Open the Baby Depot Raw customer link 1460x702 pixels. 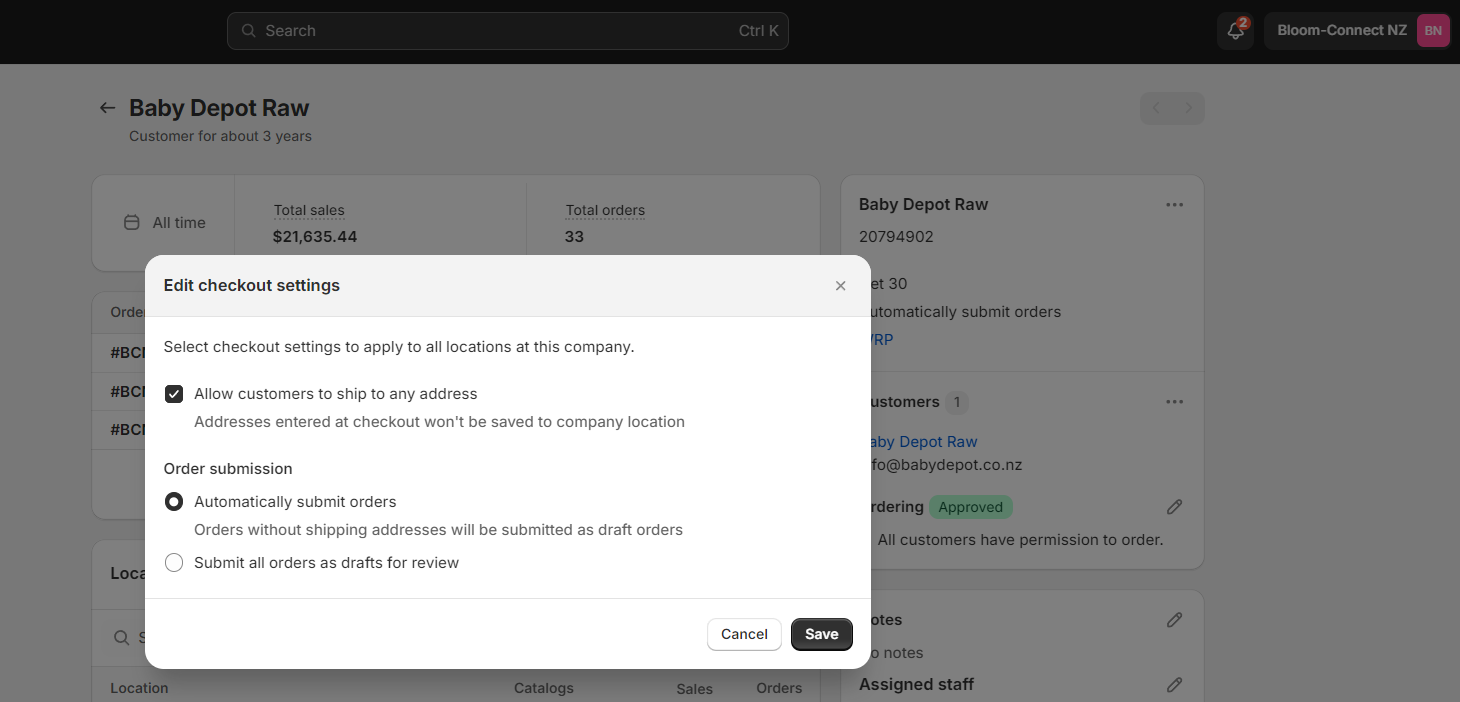(922, 442)
